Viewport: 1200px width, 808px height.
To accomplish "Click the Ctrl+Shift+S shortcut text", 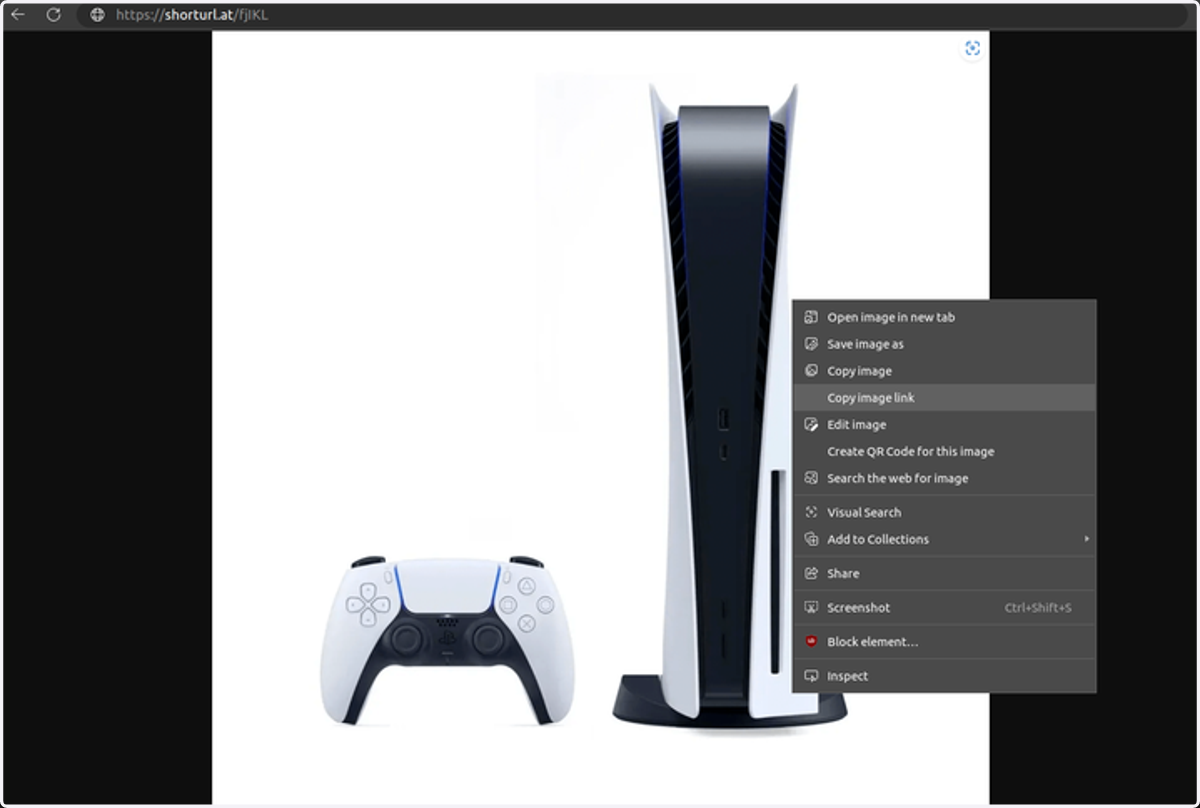I will pyautogui.click(x=1038, y=608).
